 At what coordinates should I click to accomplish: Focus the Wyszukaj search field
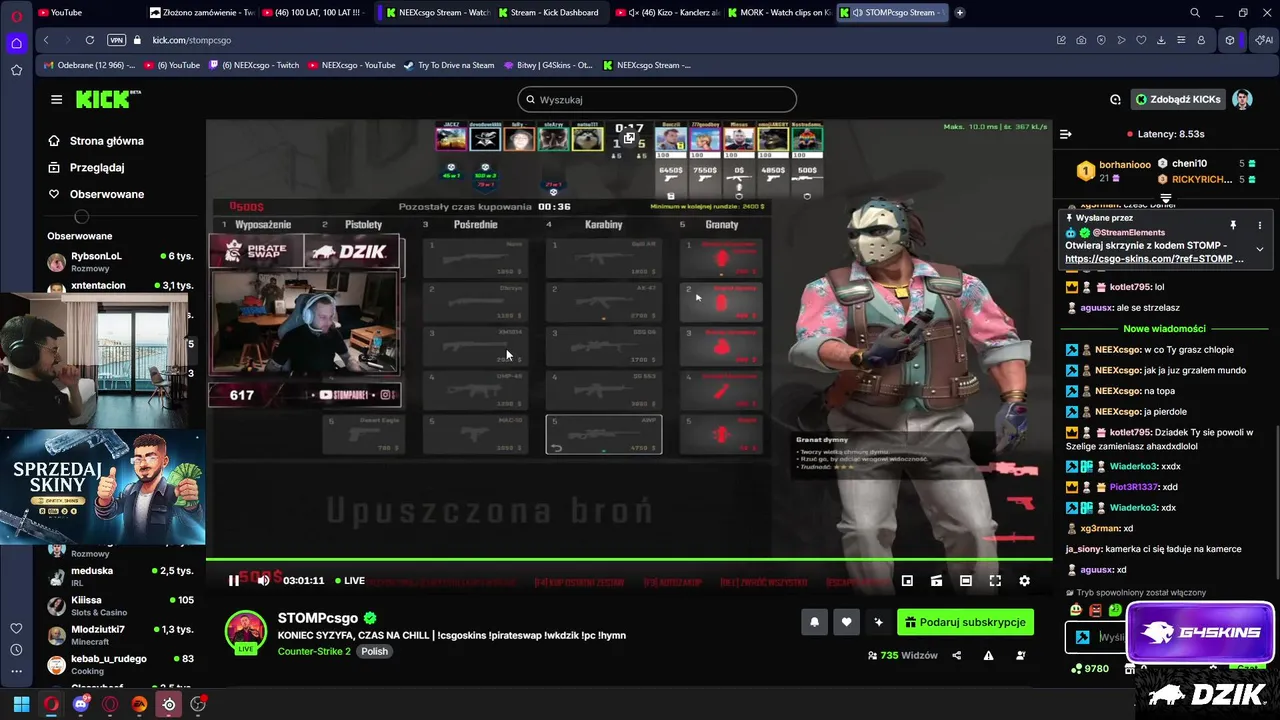pyautogui.click(x=657, y=99)
